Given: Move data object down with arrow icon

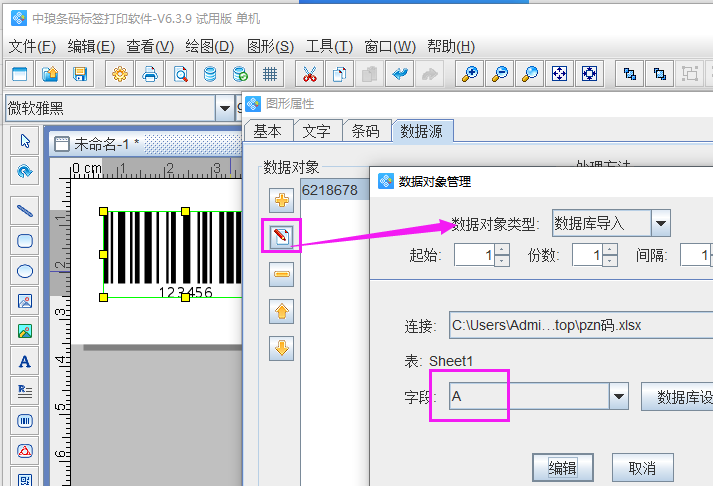Looking at the screenshot, I should (x=282, y=349).
